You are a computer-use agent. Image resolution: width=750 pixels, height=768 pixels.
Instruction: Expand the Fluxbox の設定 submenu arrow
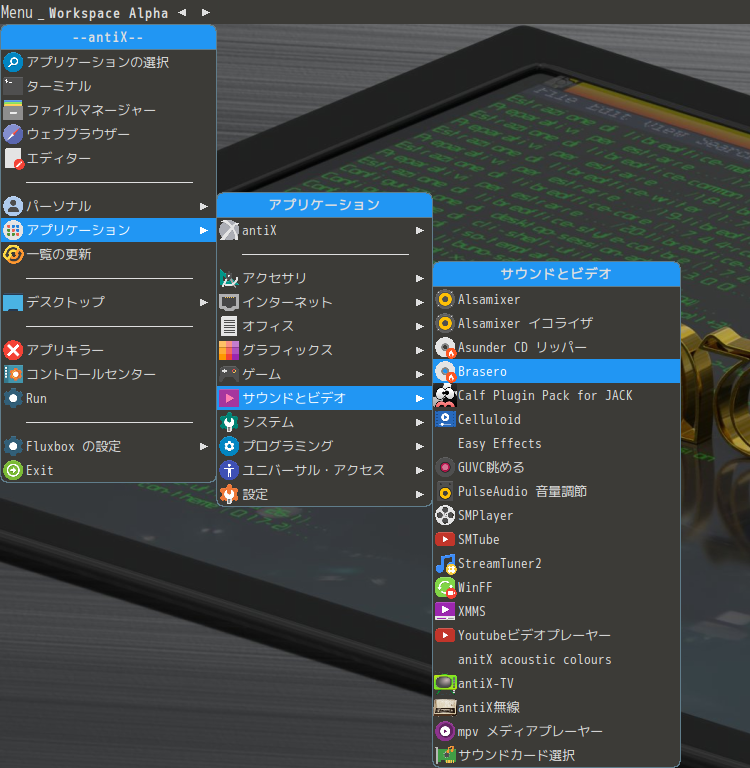(203, 447)
